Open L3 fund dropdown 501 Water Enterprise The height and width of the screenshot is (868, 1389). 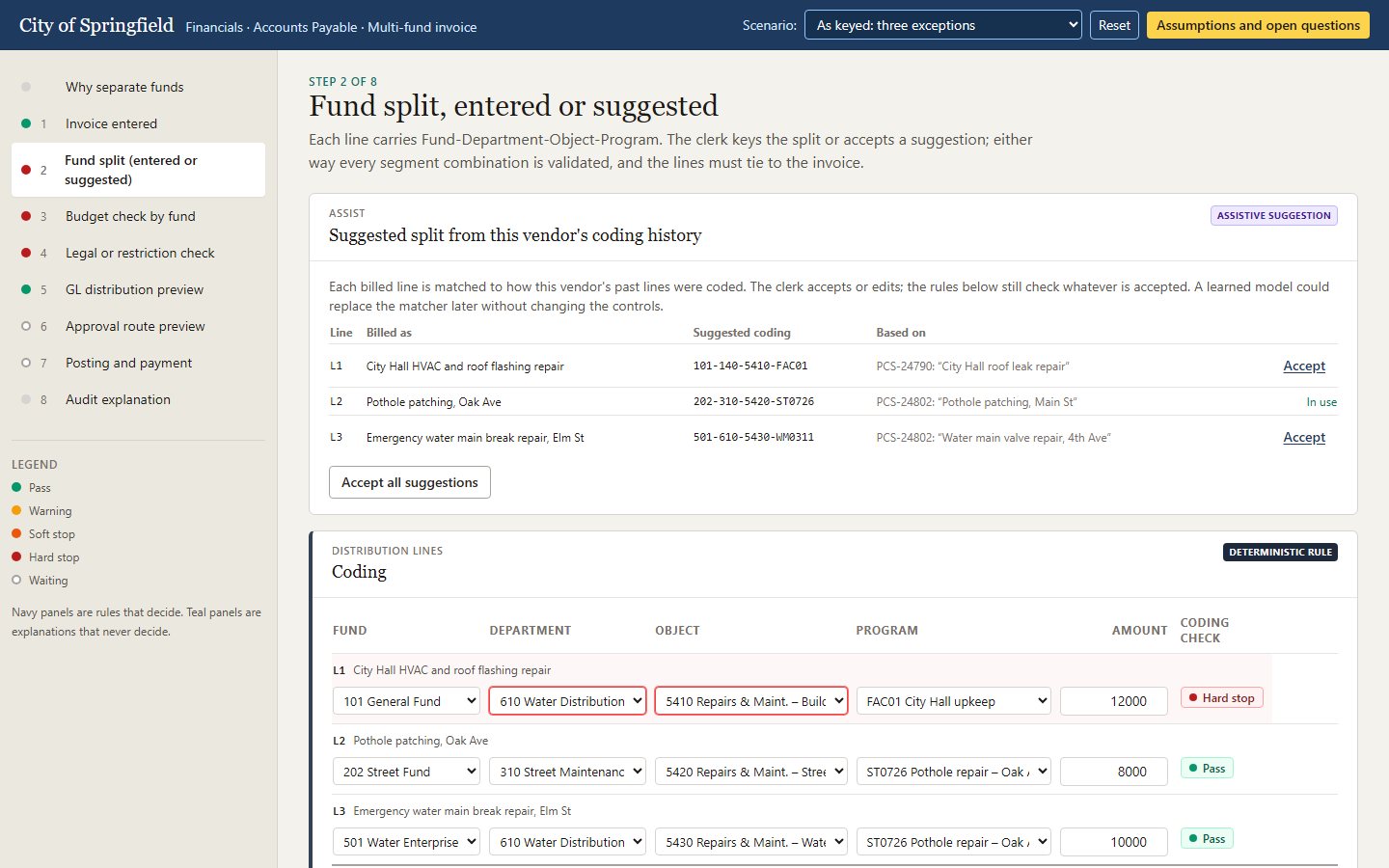coord(406,842)
